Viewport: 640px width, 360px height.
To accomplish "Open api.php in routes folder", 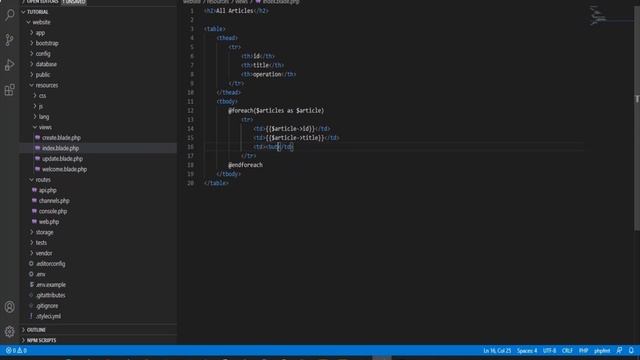I will [48, 190].
